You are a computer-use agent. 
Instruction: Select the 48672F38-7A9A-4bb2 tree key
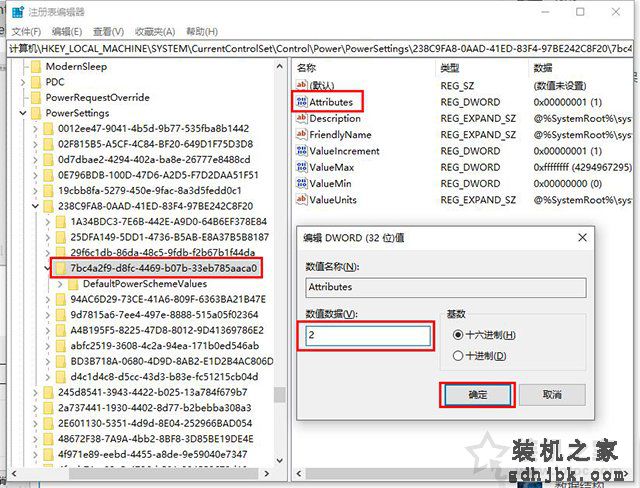156,439
